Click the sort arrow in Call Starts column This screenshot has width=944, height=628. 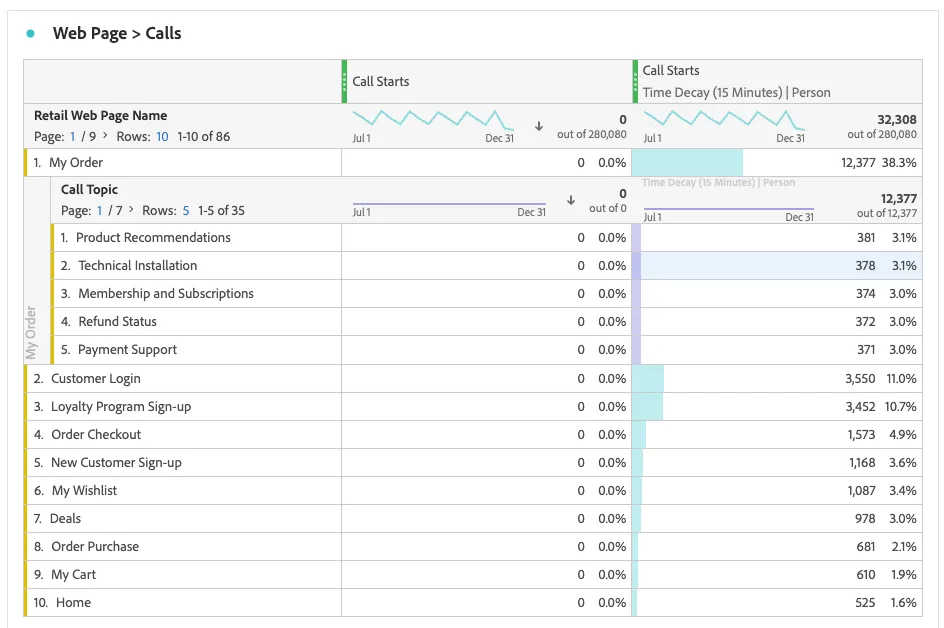point(539,126)
